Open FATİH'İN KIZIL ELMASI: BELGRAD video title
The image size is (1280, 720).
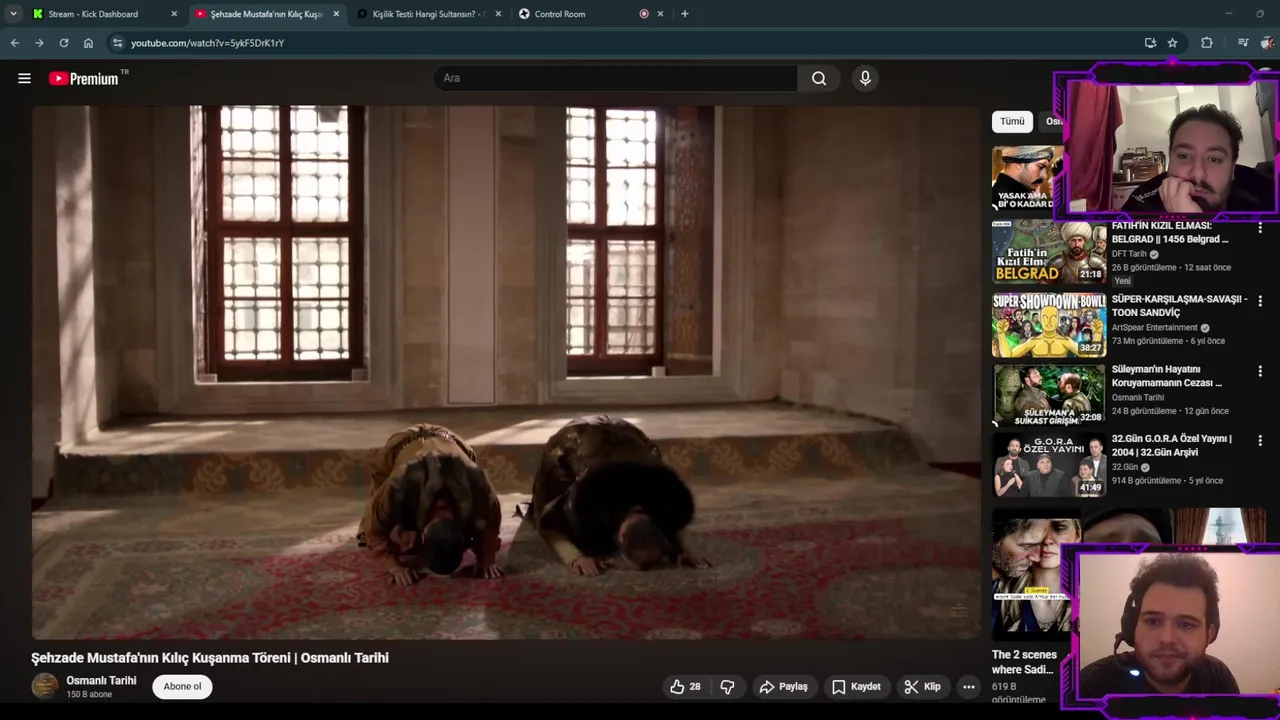coord(1170,232)
